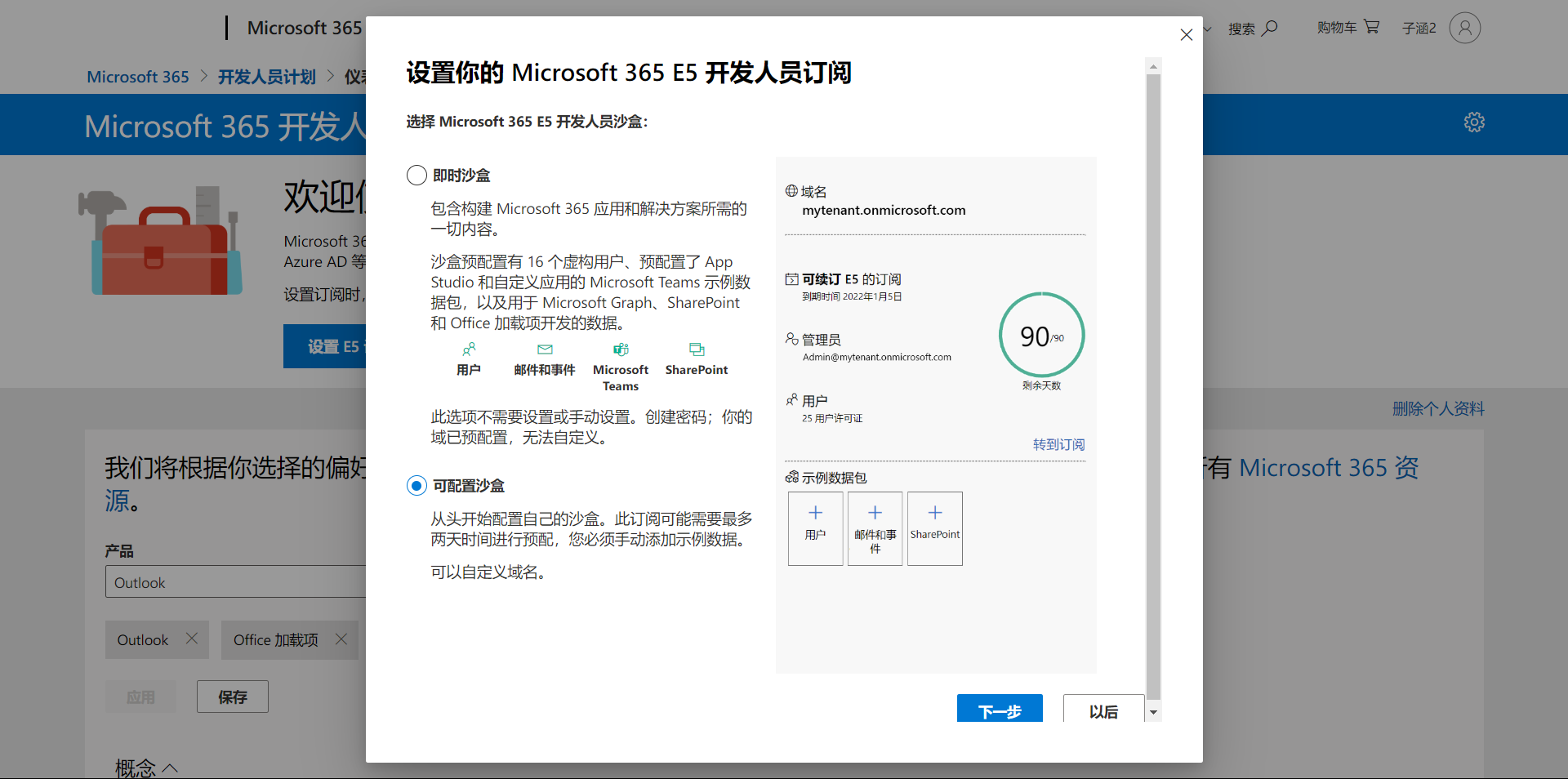
Task: Add SharePoint sample data pack
Action: (x=934, y=527)
